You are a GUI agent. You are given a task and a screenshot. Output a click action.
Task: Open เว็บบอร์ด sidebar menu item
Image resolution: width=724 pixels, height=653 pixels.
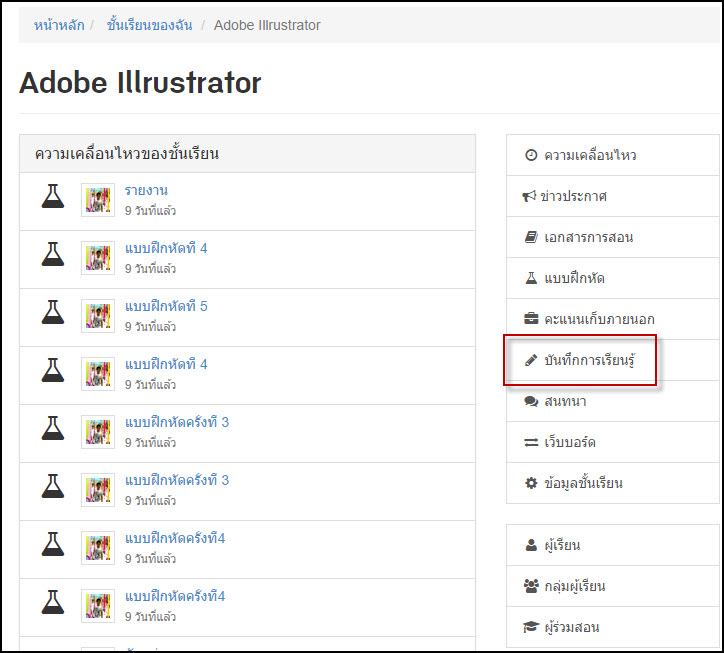pos(613,442)
